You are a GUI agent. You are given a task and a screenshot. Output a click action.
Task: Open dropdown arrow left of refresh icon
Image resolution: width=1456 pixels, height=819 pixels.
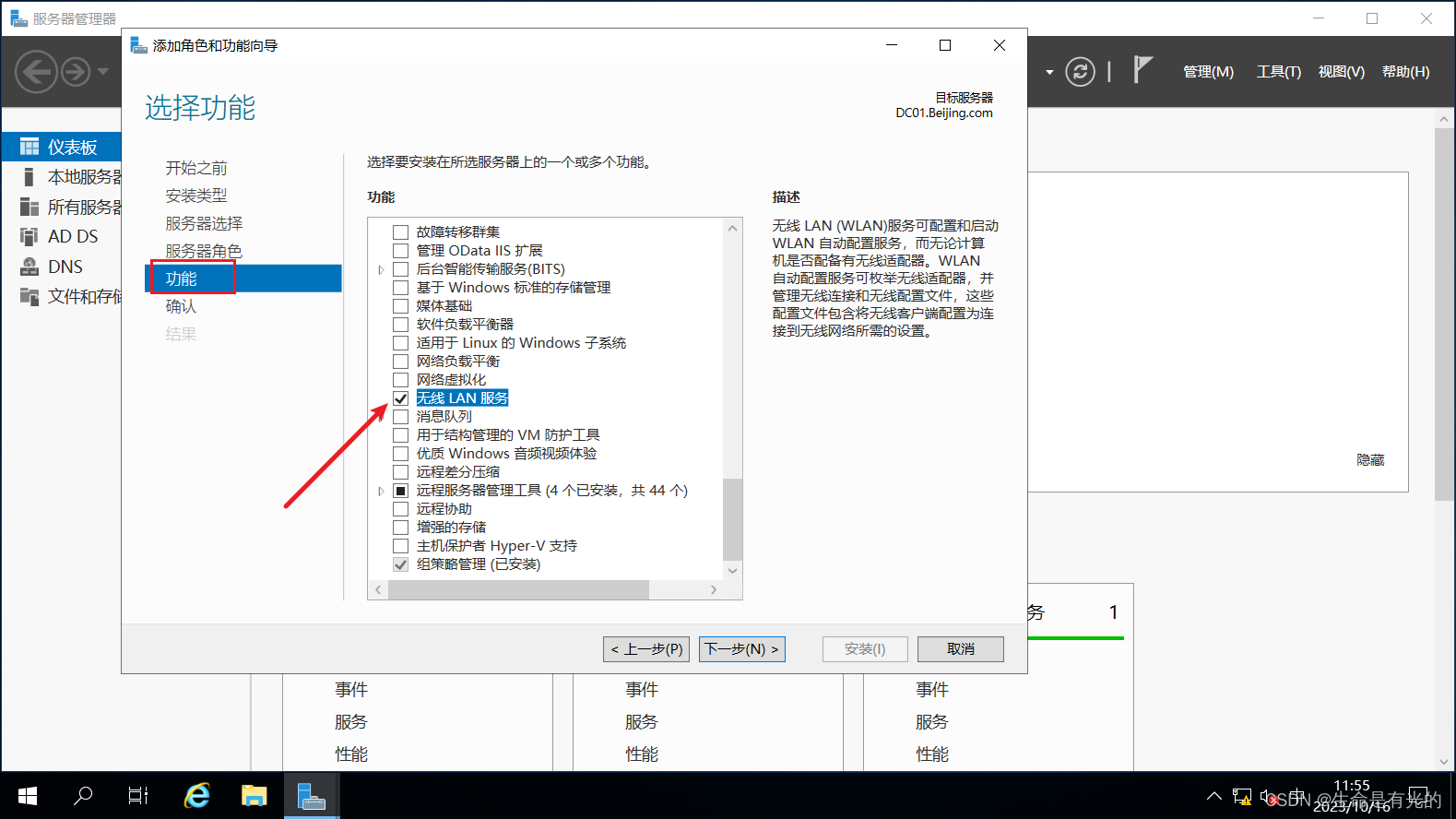coord(1049,72)
